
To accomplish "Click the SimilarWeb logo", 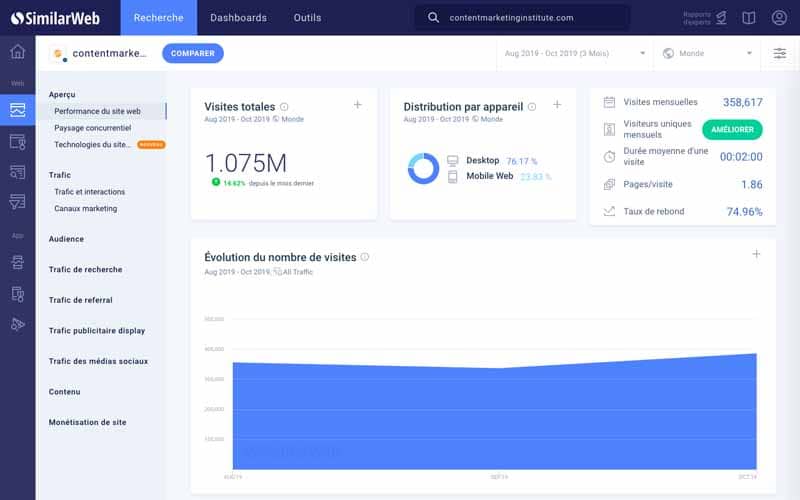I will 55,18.
